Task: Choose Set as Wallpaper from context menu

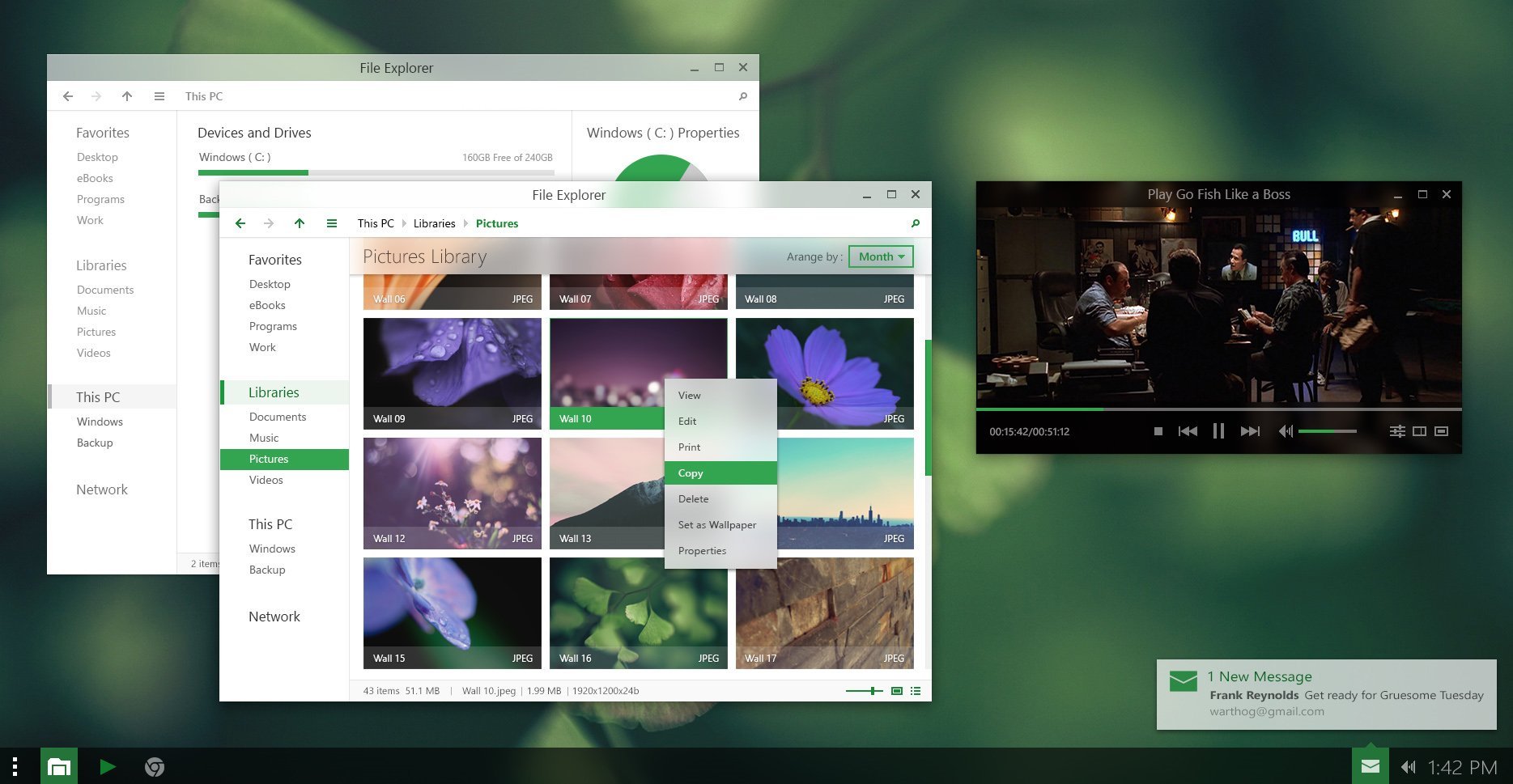Action: pos(717,524)
